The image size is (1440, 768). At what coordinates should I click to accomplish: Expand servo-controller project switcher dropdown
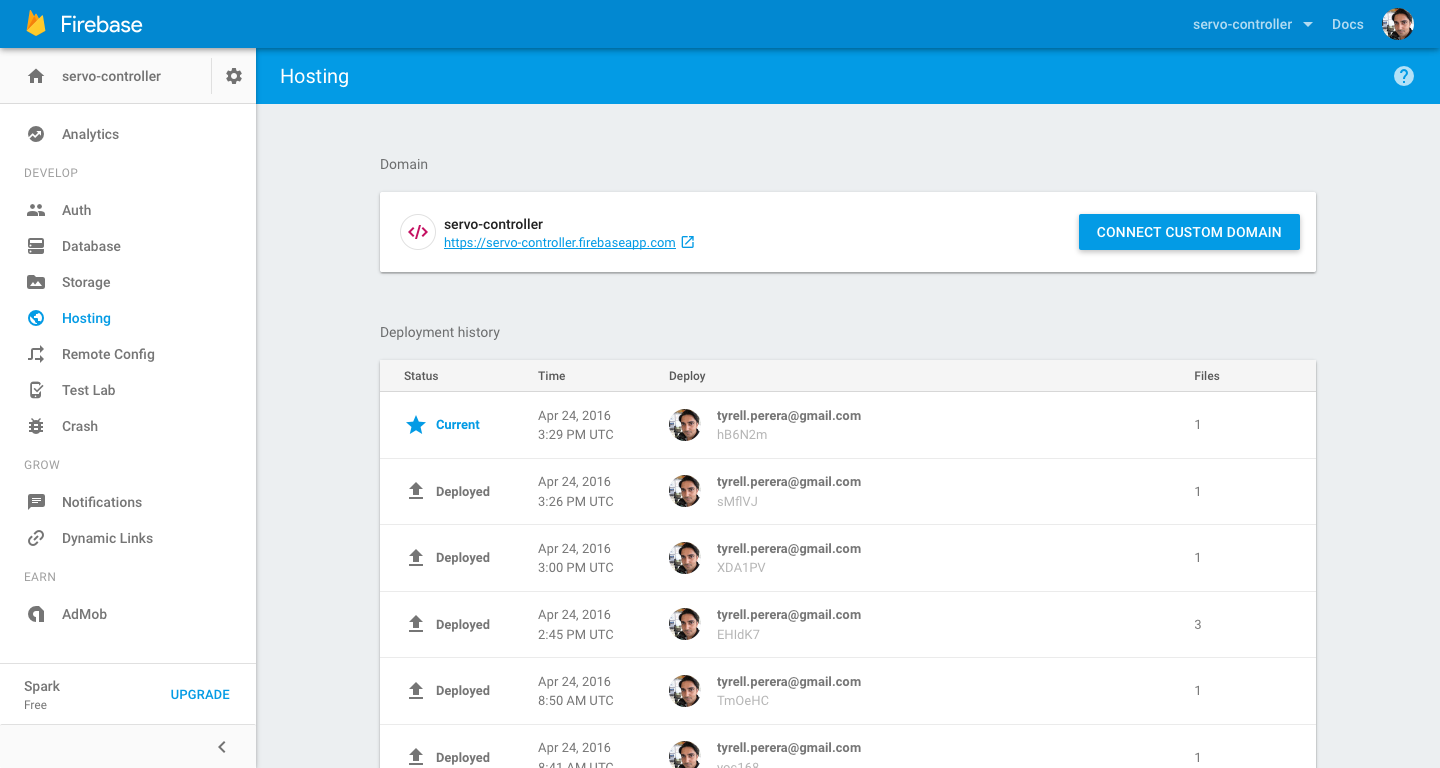1253,24
